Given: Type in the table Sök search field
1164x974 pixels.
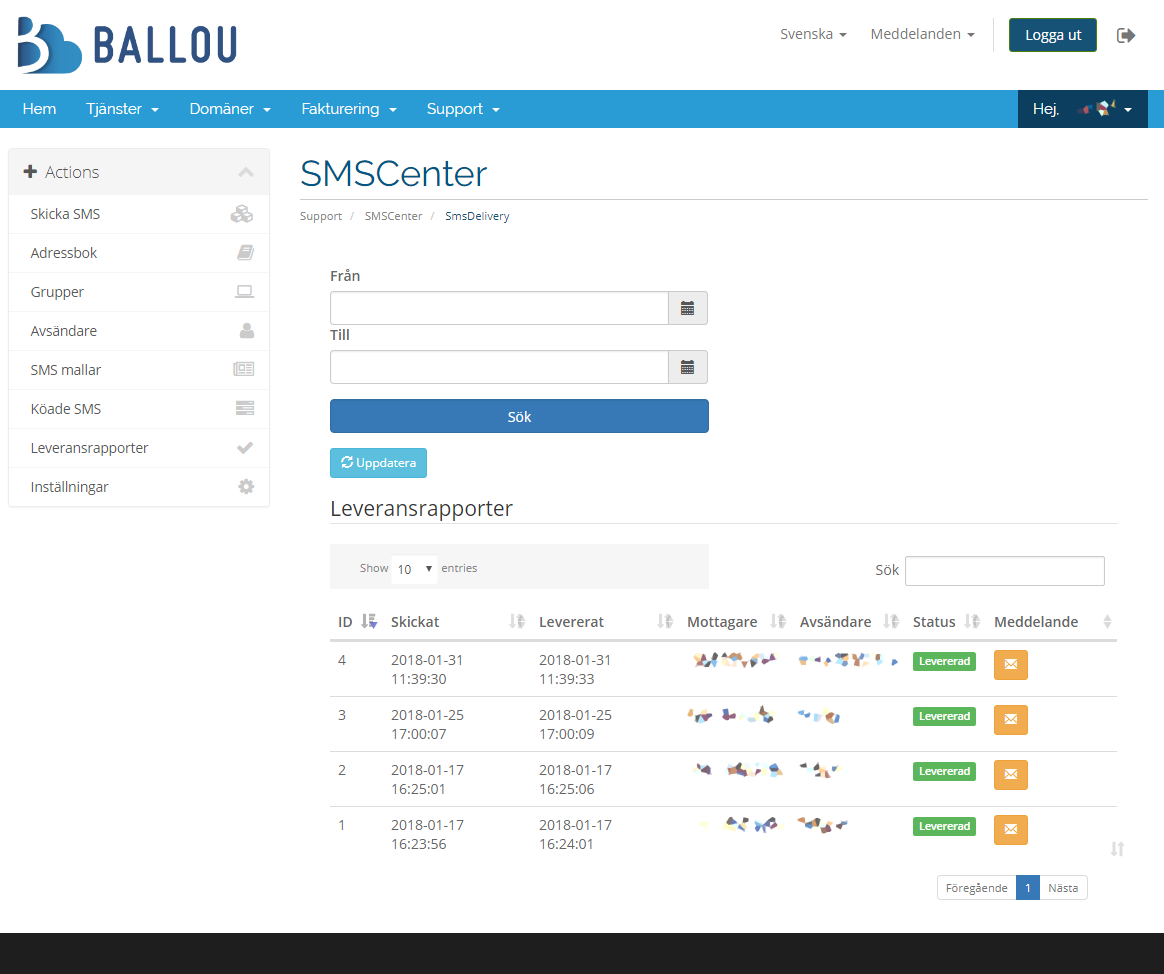Looking at the screenshot, I should click(1004, 570).
